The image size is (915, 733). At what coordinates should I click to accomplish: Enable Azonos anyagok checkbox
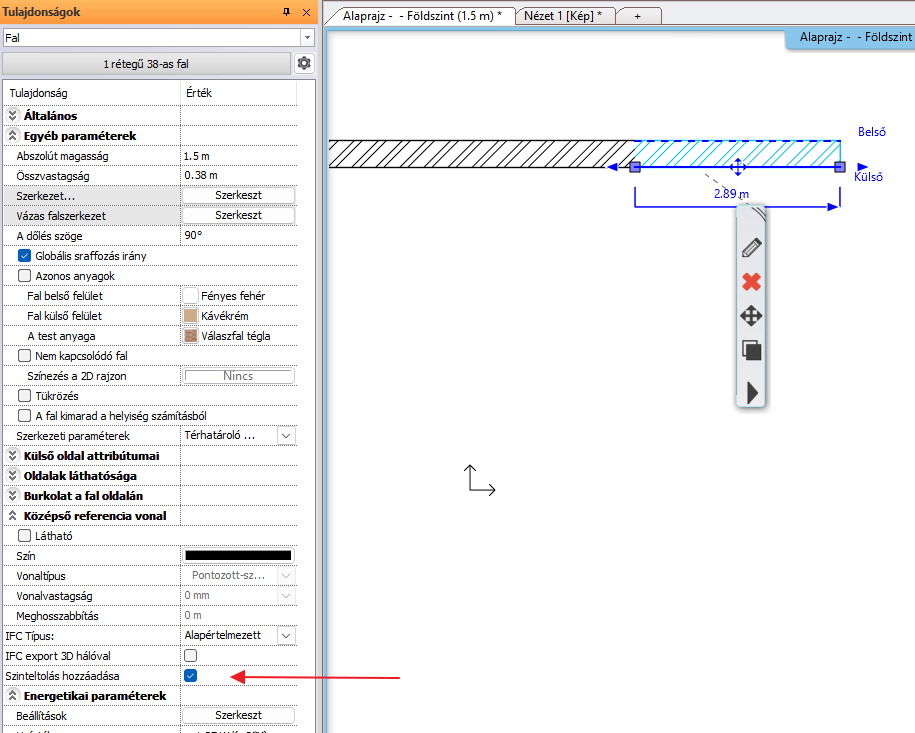tap(25, 275)
